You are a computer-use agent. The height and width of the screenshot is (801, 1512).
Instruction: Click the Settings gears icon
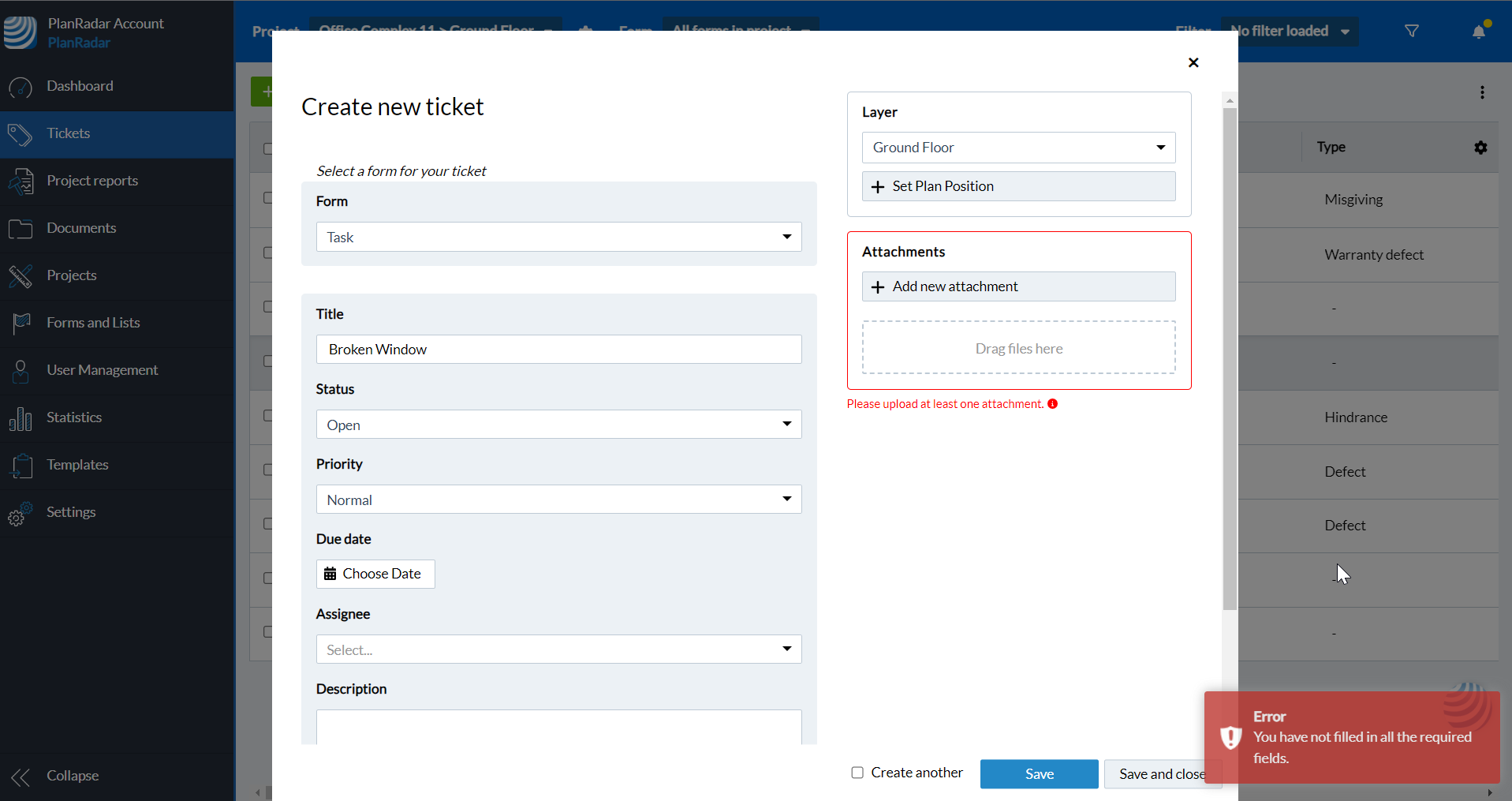click(21, 514)
